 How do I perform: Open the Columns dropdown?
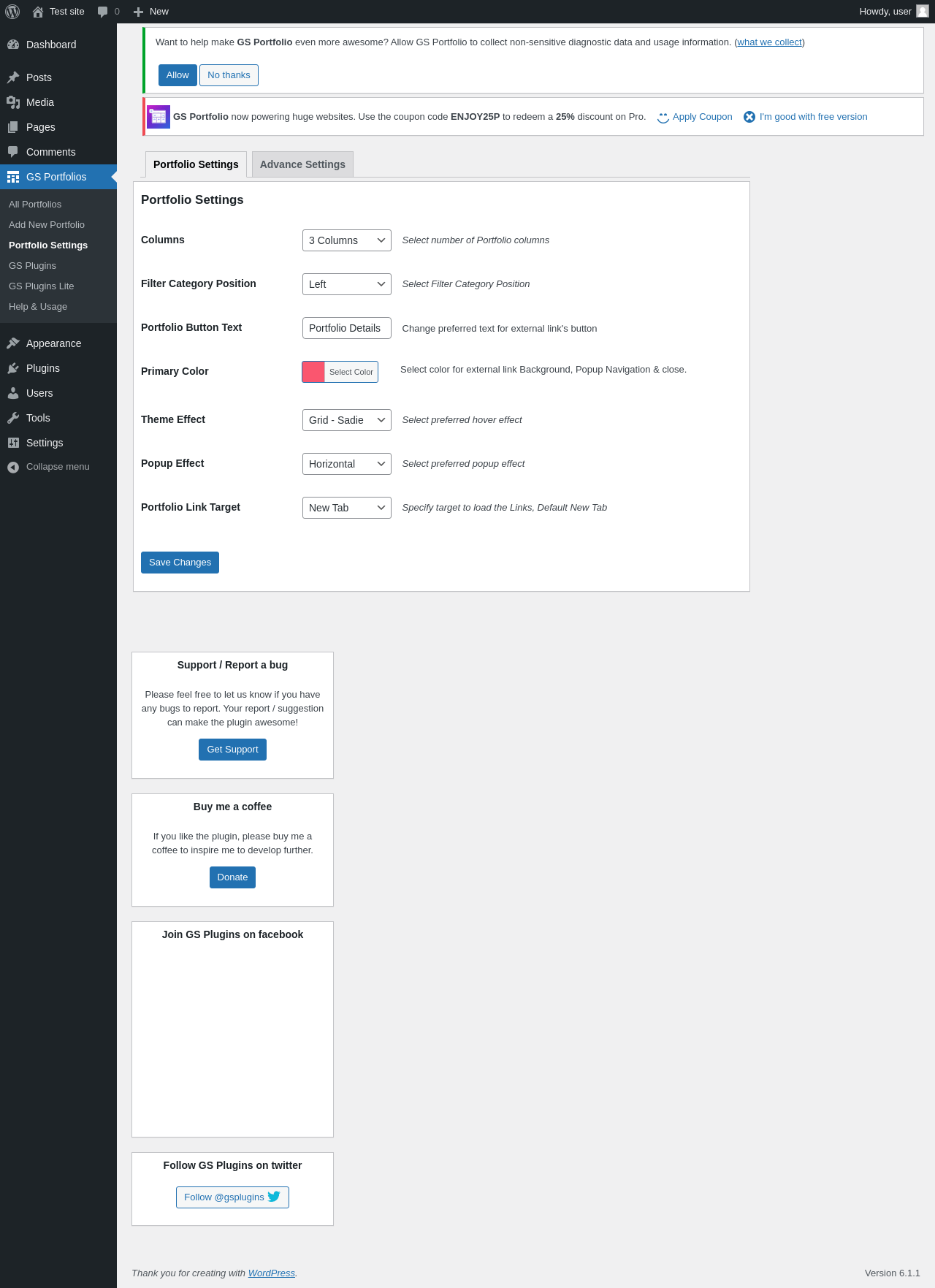(x=347, y=240)
